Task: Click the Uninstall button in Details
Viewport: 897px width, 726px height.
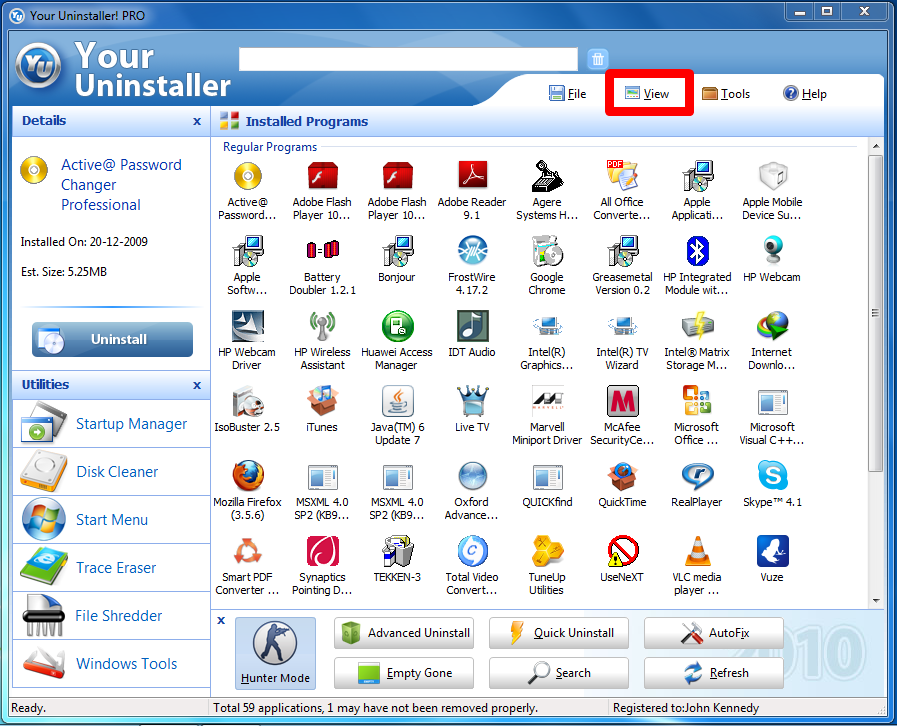Action: point(112,339)
